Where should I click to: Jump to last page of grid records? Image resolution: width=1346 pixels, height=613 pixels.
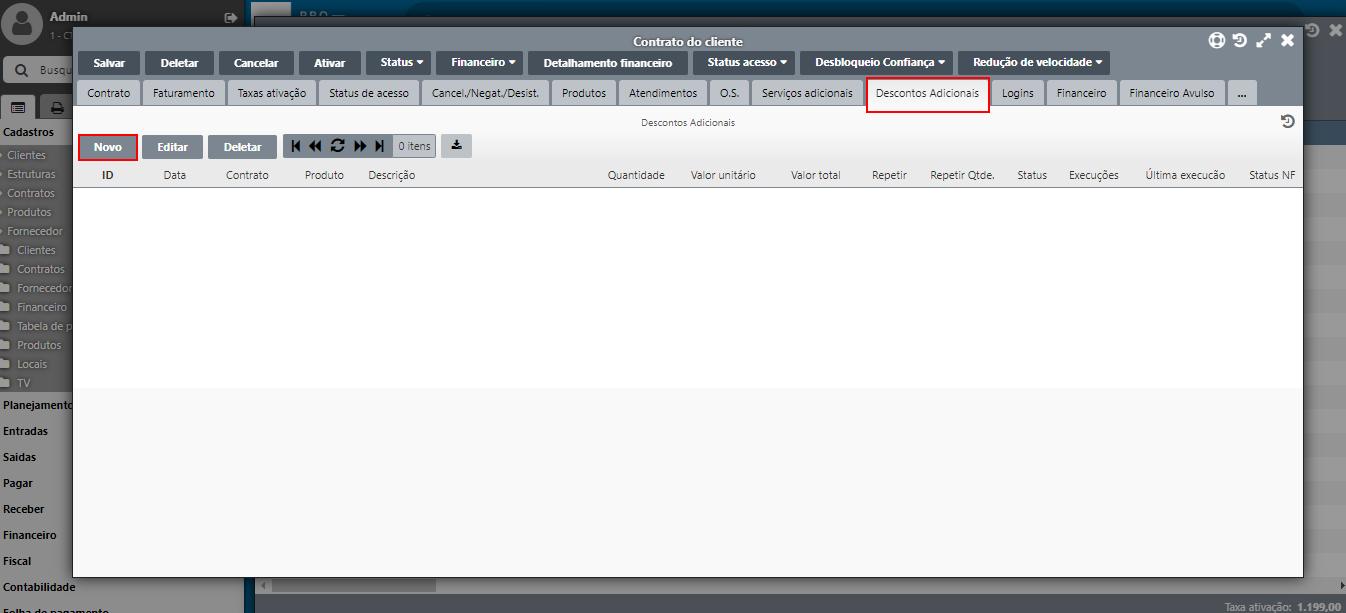(380, 146)
